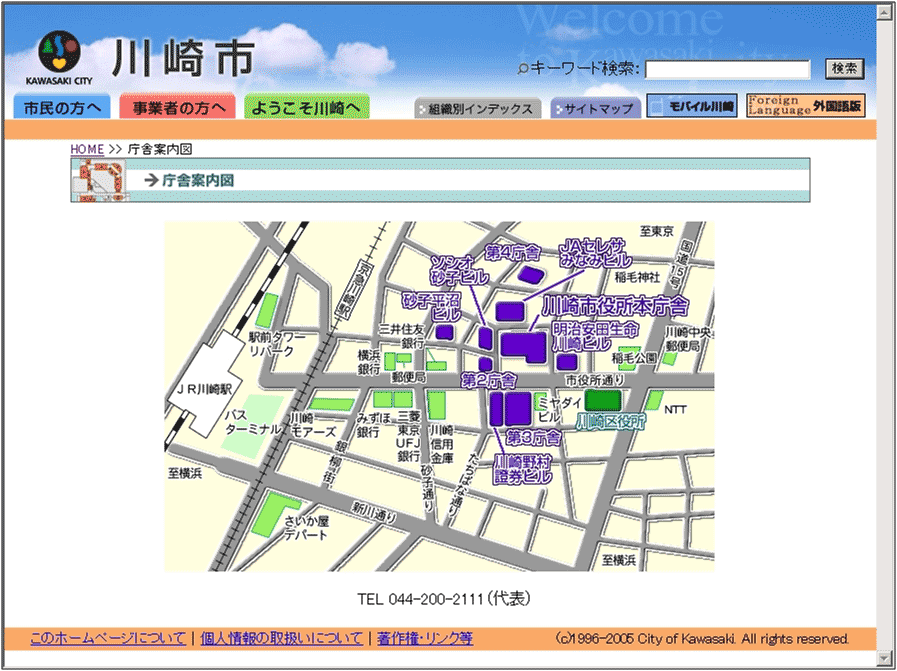
Task: Open the サイトマップ page
Action: point(596,109)
